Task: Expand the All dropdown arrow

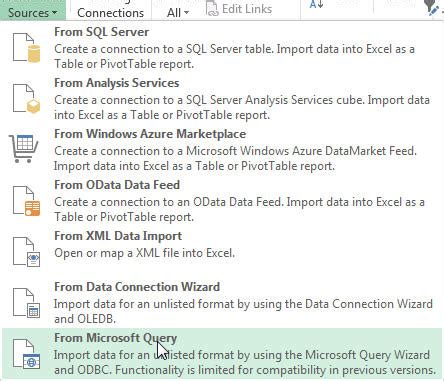Action: tap(186, 13)
